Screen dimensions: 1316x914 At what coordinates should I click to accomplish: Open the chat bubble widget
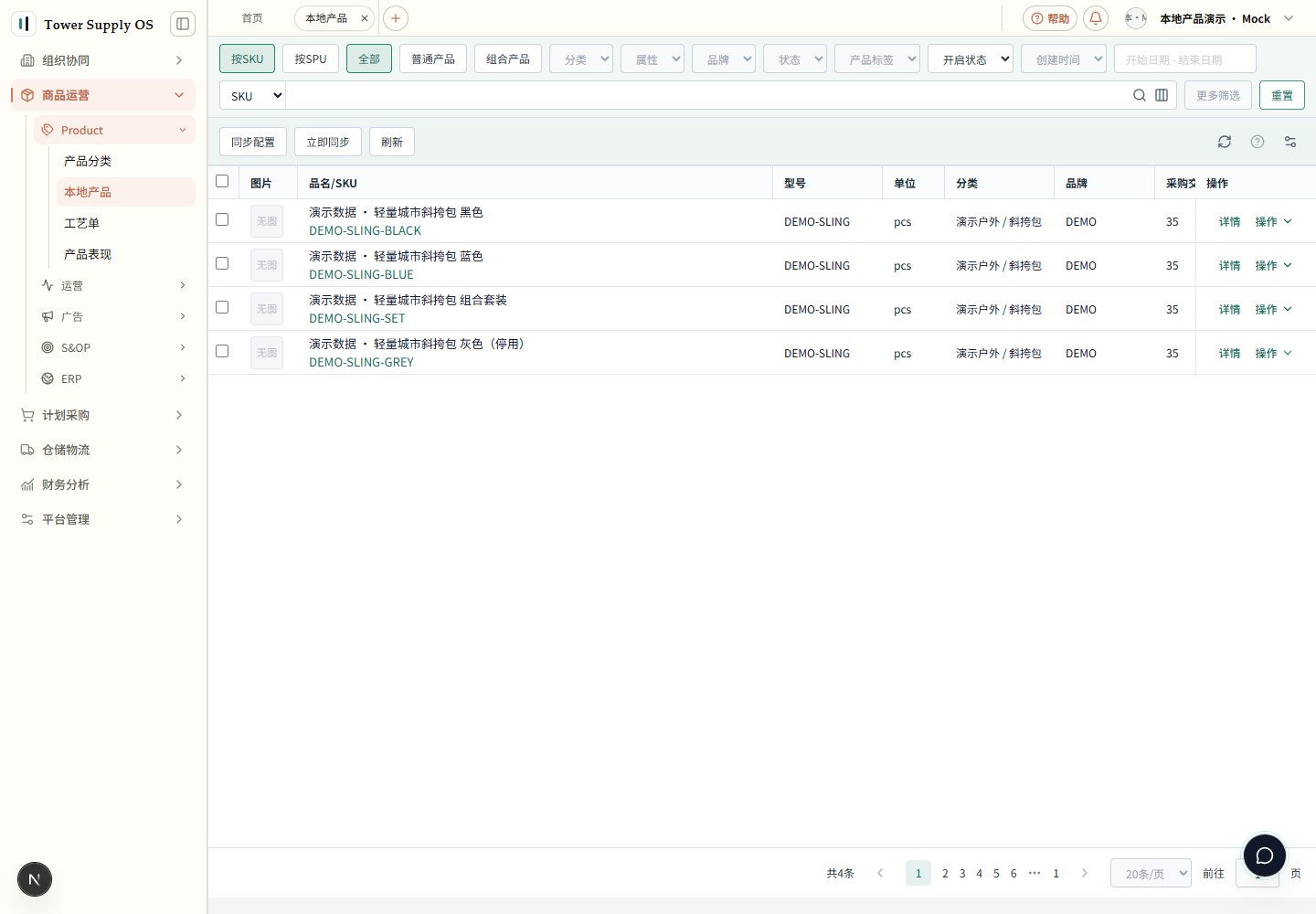[1265, 856]
